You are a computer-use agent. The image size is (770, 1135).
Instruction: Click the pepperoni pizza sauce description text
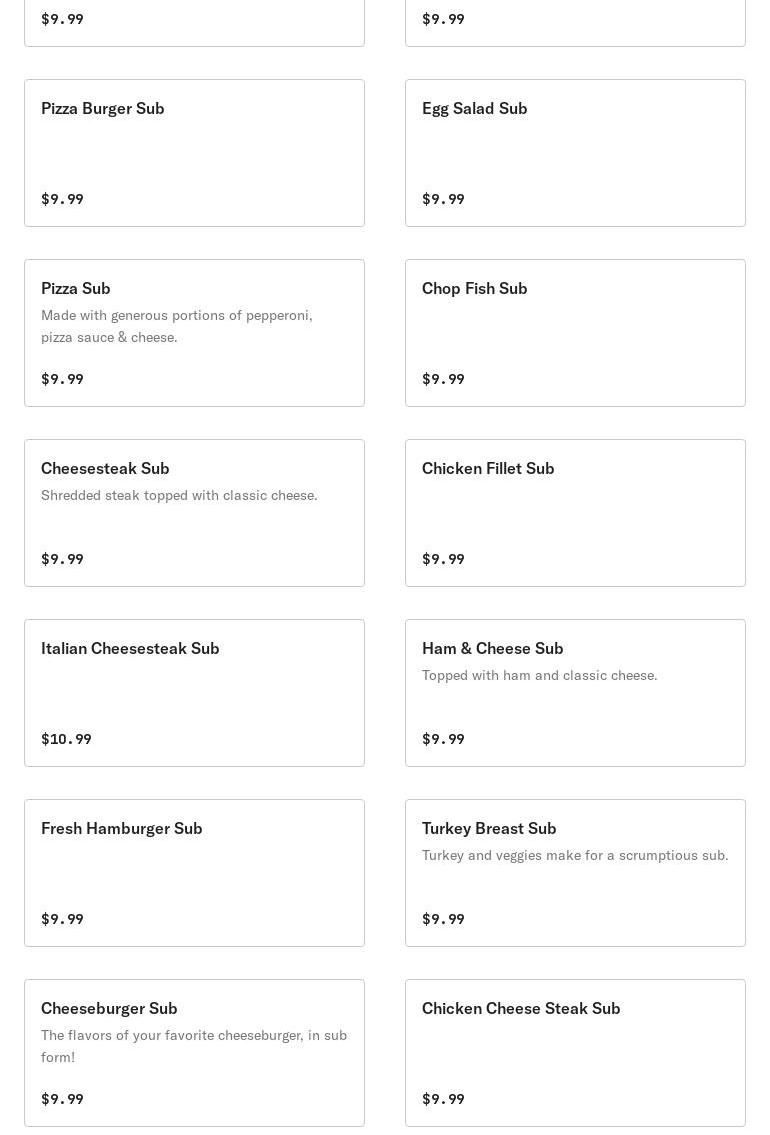177,326
